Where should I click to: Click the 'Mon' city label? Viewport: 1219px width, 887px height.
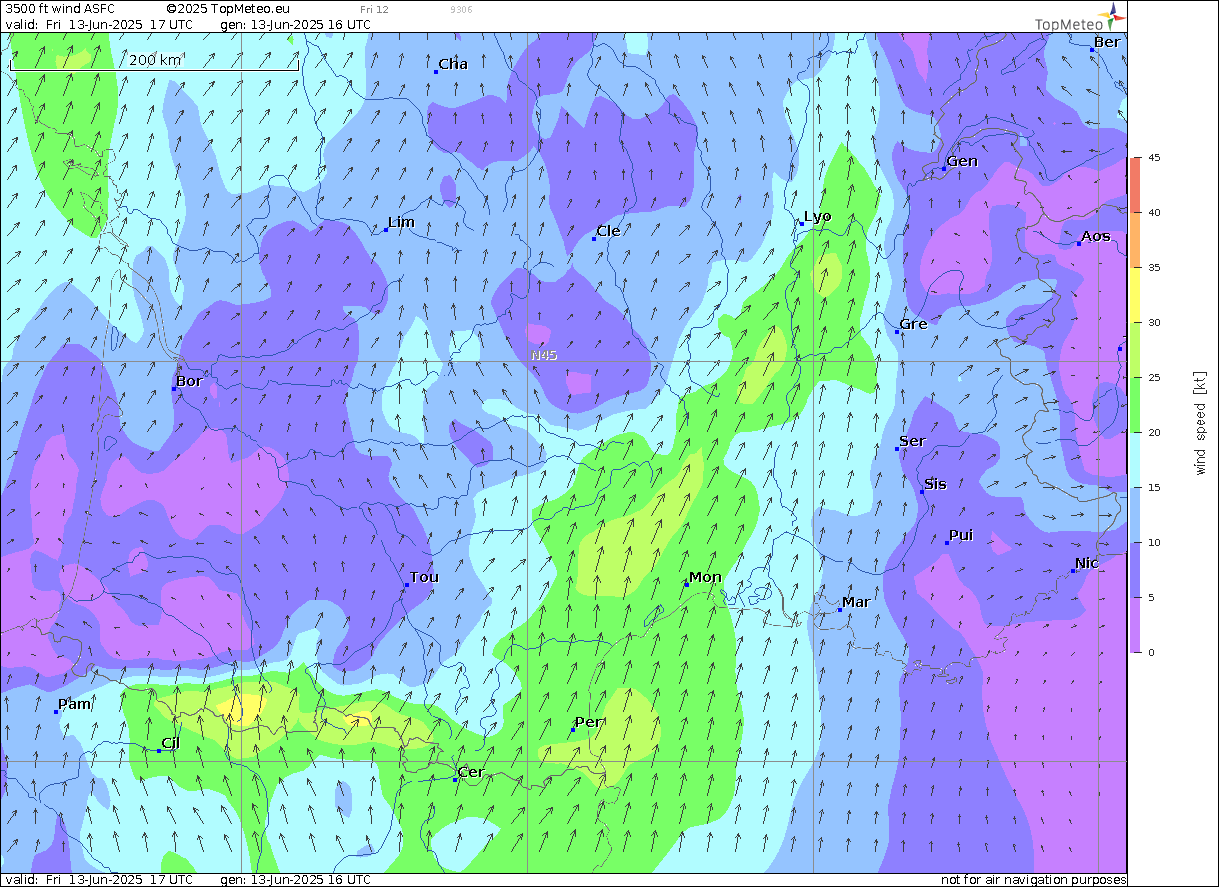point(705,577)
